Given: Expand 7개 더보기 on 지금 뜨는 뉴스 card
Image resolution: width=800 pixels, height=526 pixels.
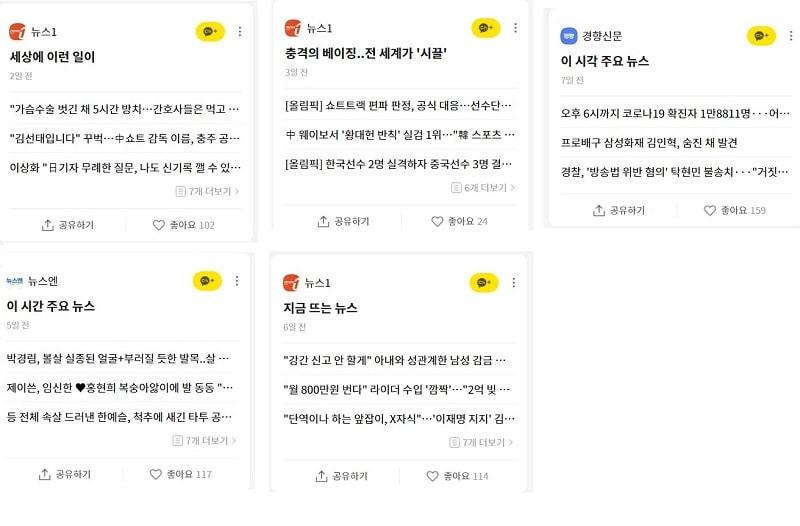Looking at the screenshot, I should tap(483, 441).
